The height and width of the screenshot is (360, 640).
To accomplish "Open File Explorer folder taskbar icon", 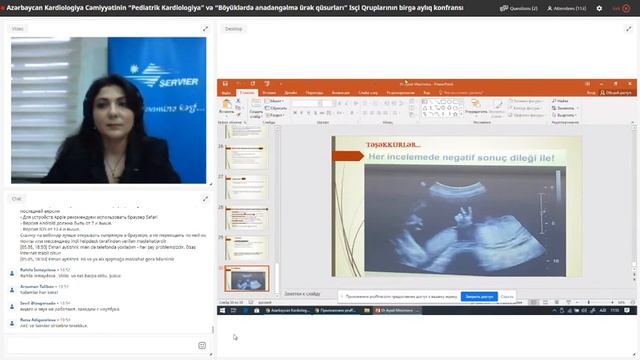I will pyautogui.click(x=367, y=311).
